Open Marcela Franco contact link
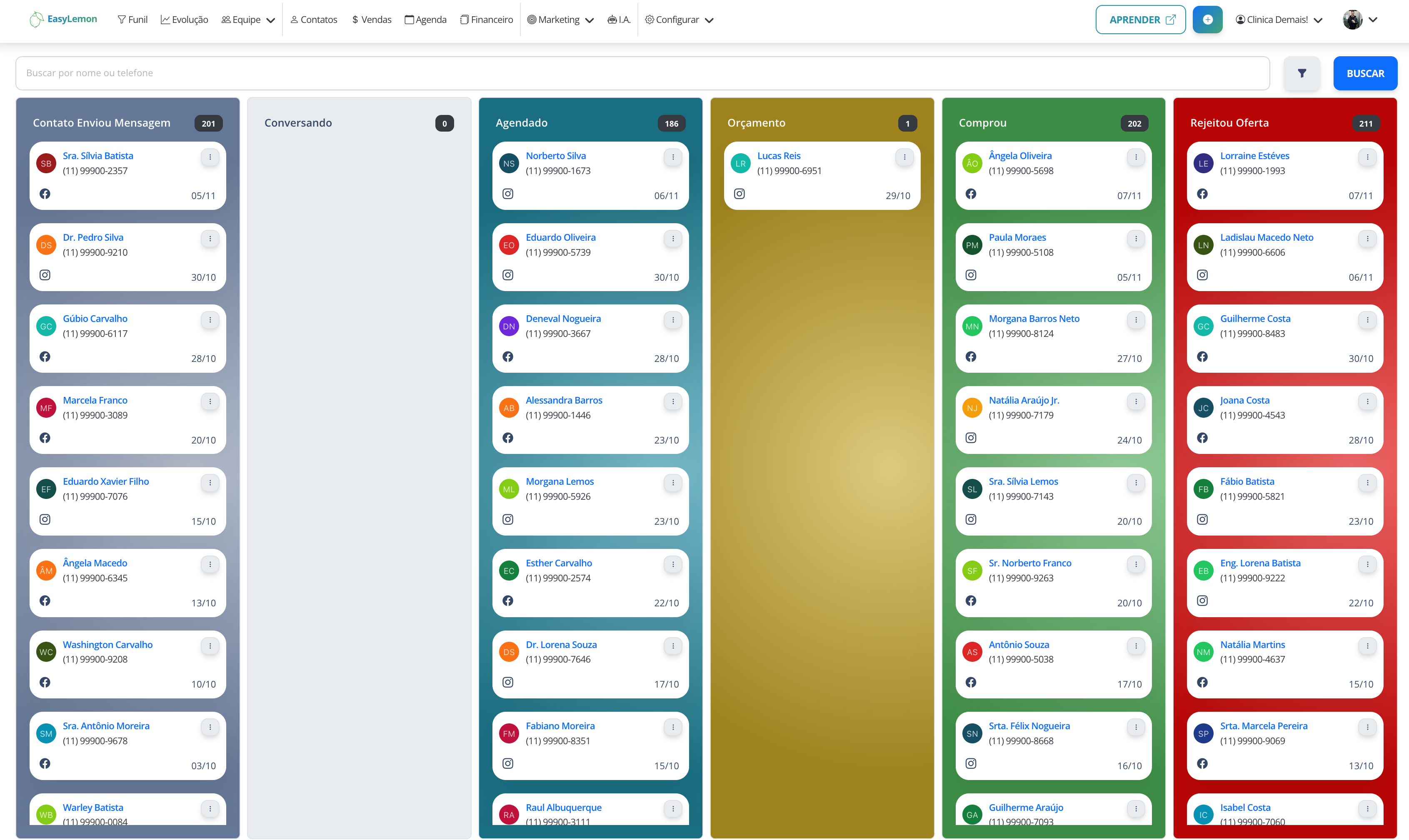Screen dimensions: 1409x840 click(x=95, y=400)
